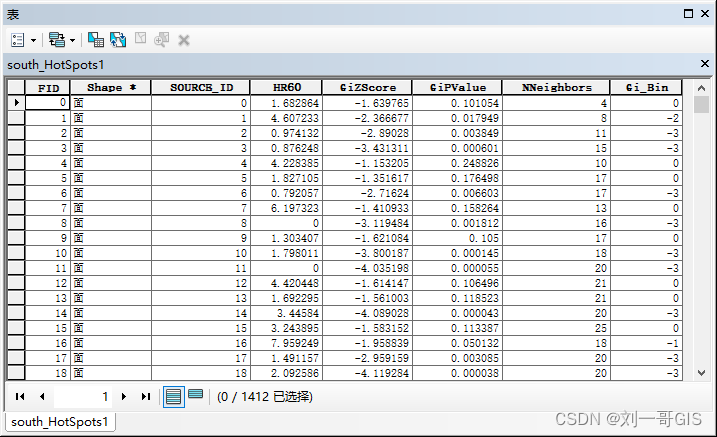Expand the Related Tables dropdown arrow
This screenshot has height=437, width=717.
[72, 40]
